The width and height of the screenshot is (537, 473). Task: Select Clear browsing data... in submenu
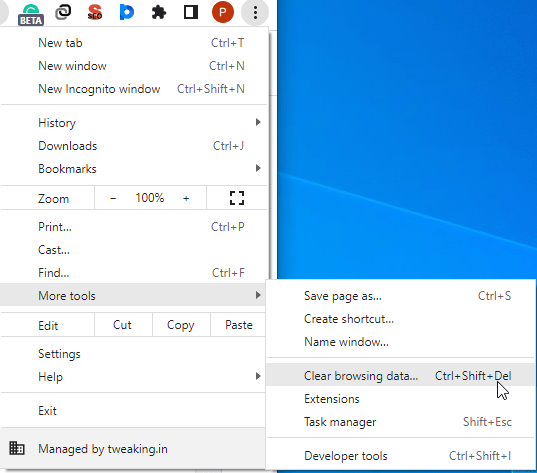[401, 376]
